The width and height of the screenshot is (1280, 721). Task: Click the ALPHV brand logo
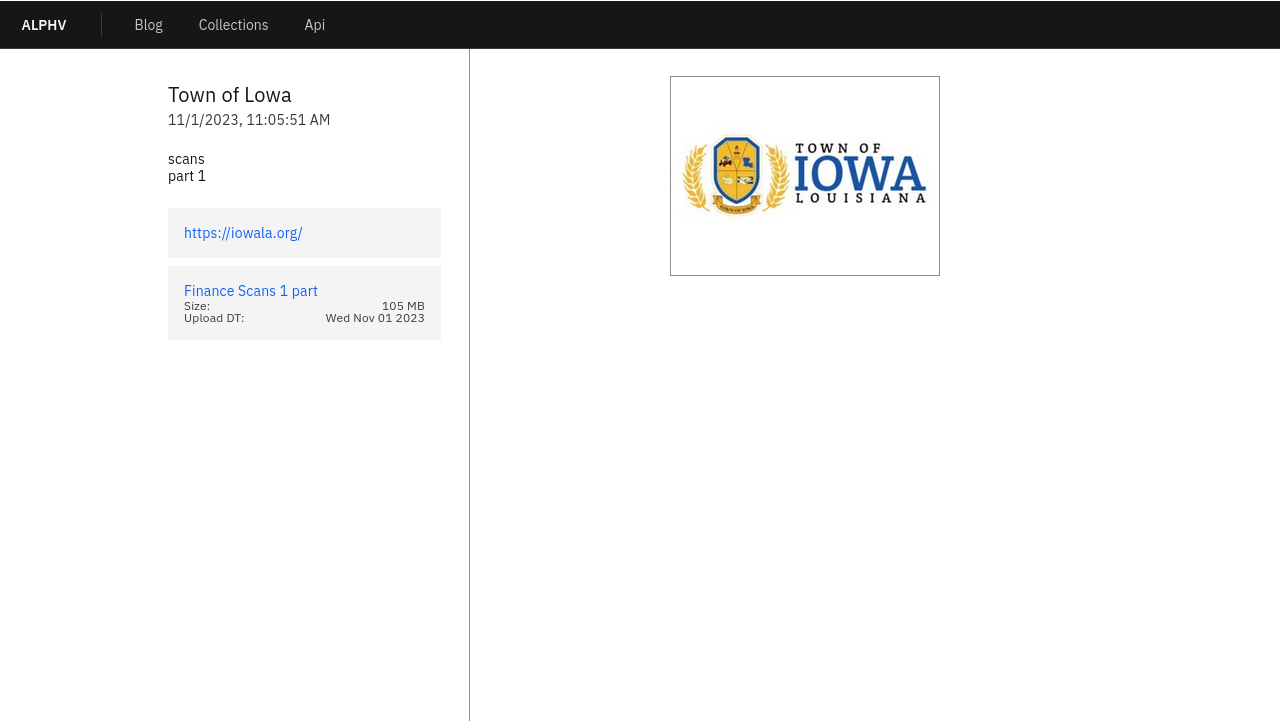coord(44,25)
